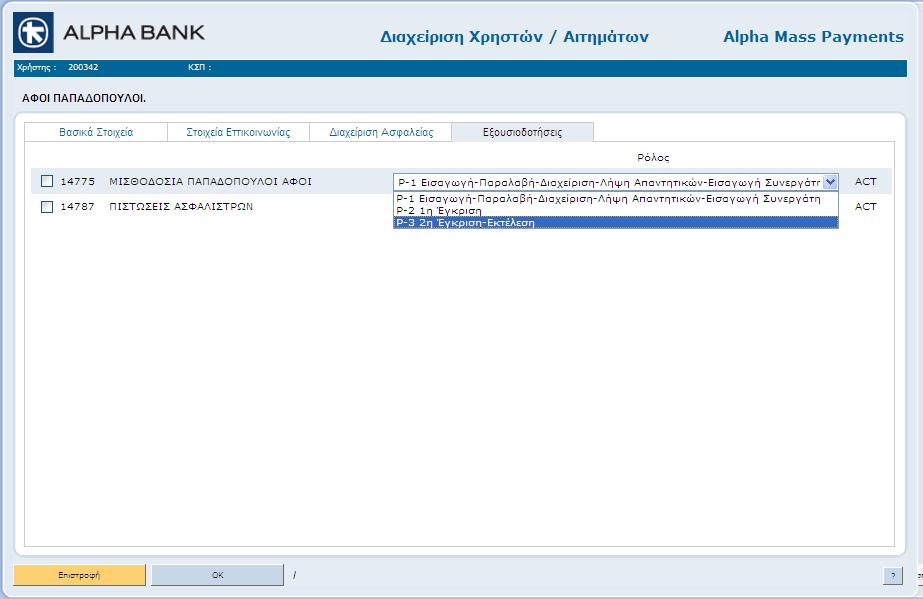Click the code 14775

[78, 181]
